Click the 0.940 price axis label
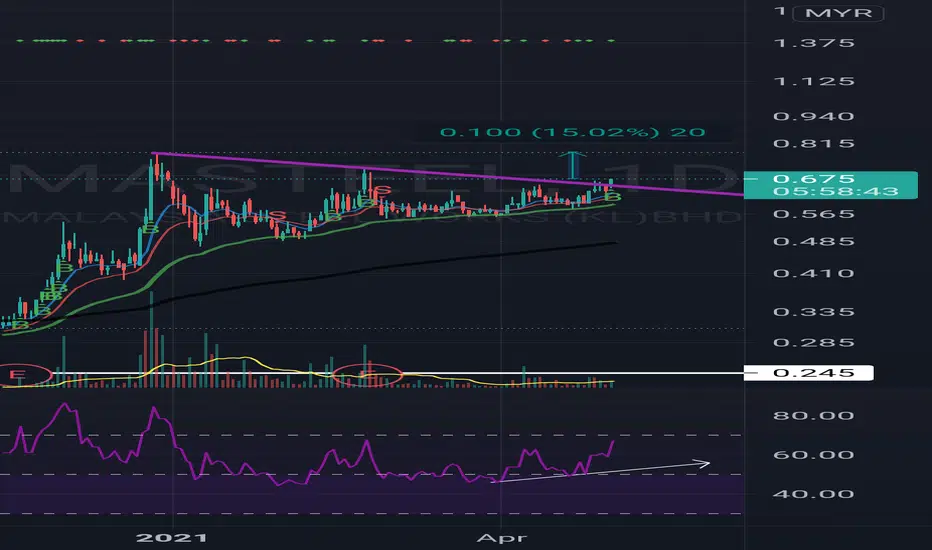Image resolution: width=932 pixels, height=550 pixels. click(x=814, y=116)
